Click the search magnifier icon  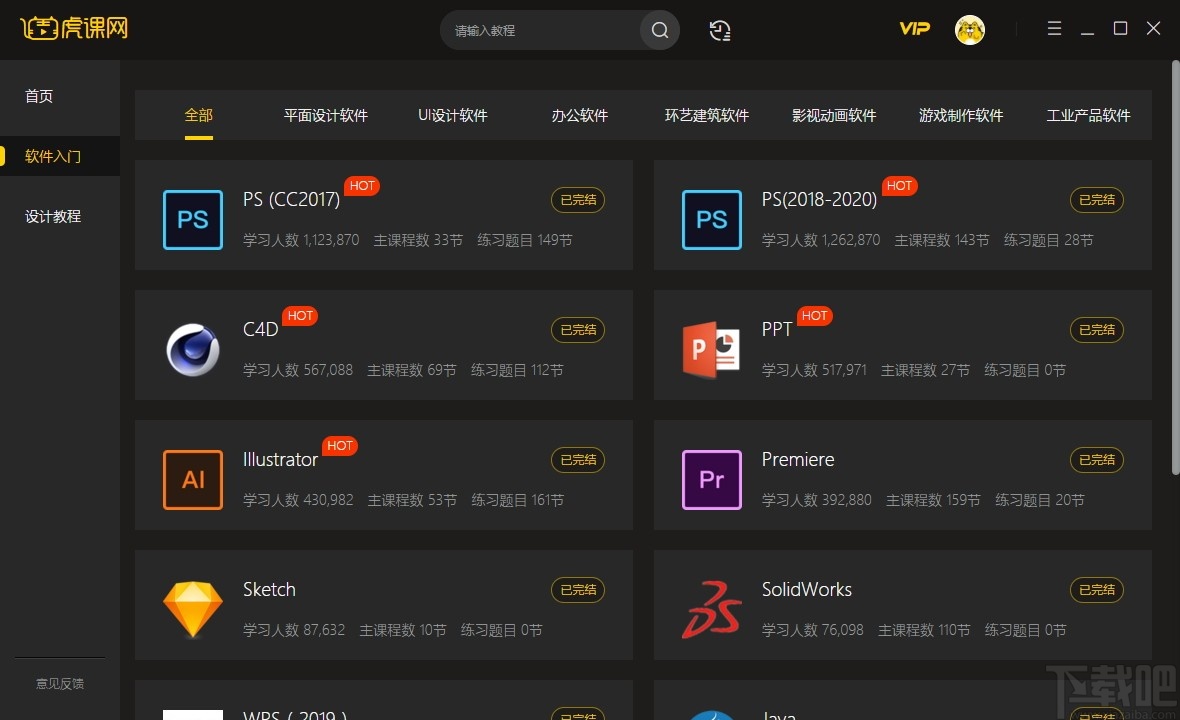659,30
